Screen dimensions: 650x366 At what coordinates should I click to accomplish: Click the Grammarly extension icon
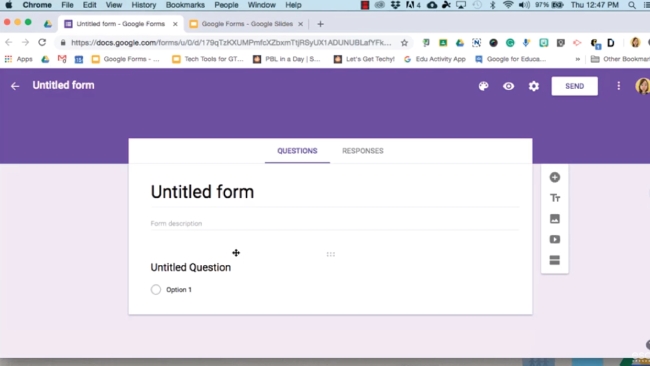tap(510, 43)
